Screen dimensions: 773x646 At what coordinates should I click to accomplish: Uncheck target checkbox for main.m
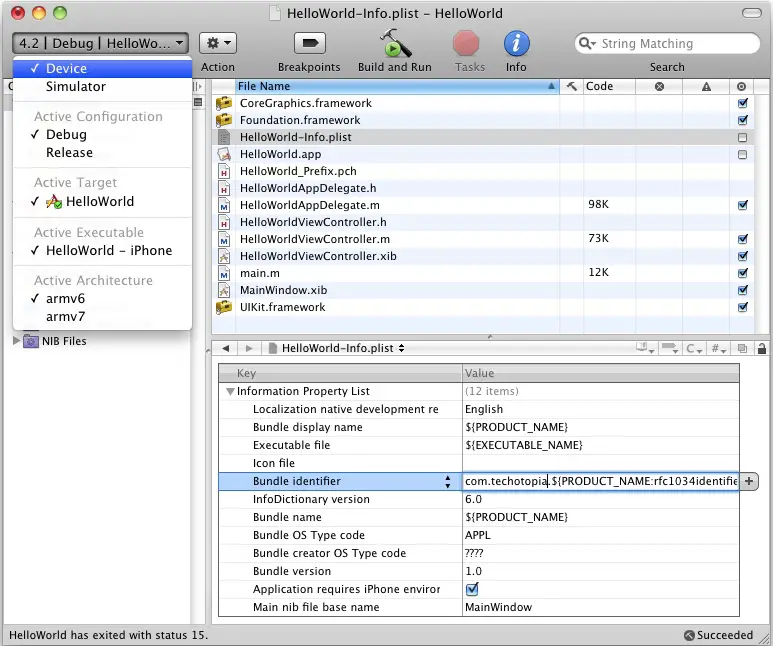click(742, 273)
